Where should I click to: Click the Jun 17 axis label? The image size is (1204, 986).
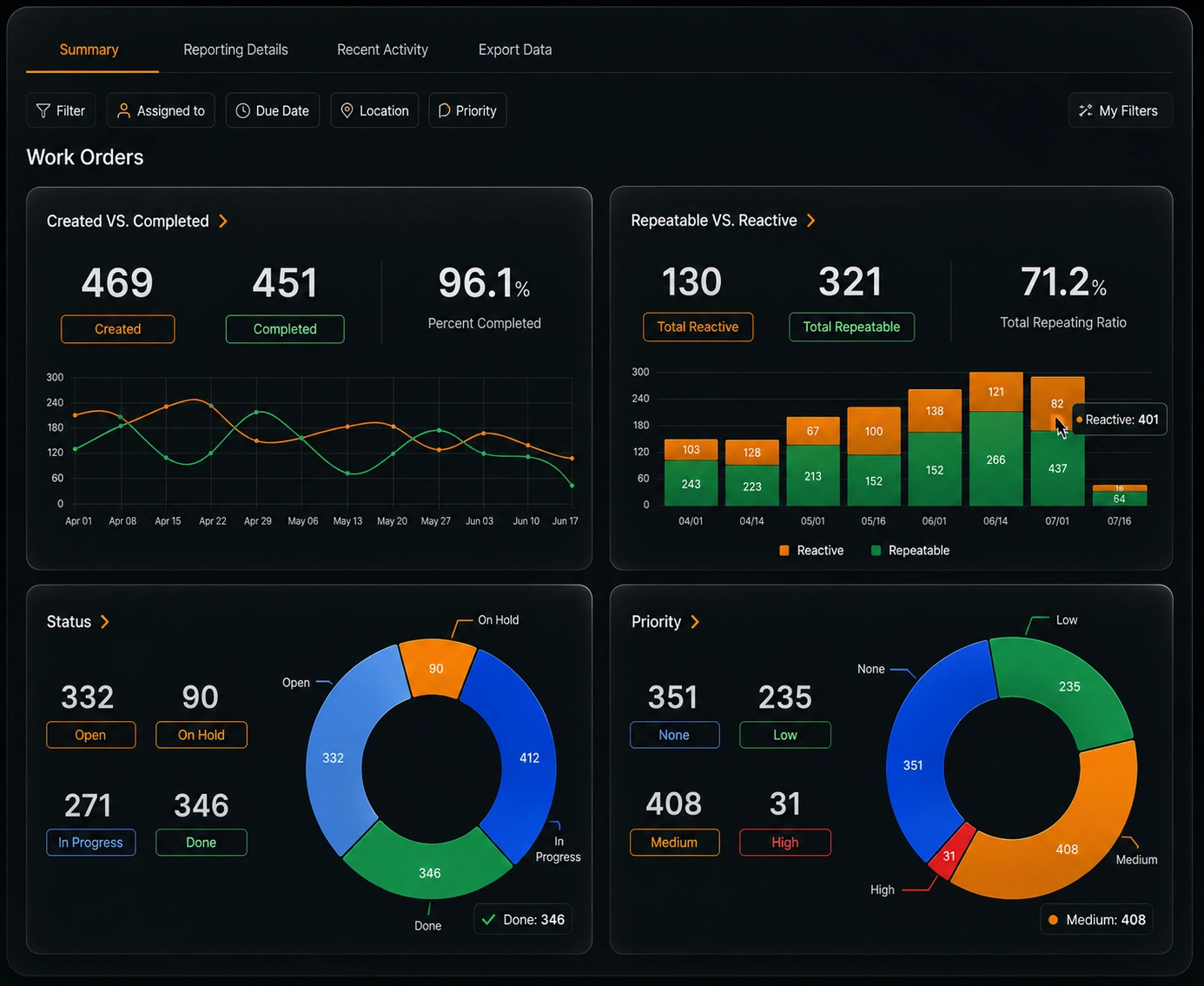coord(566,521)
